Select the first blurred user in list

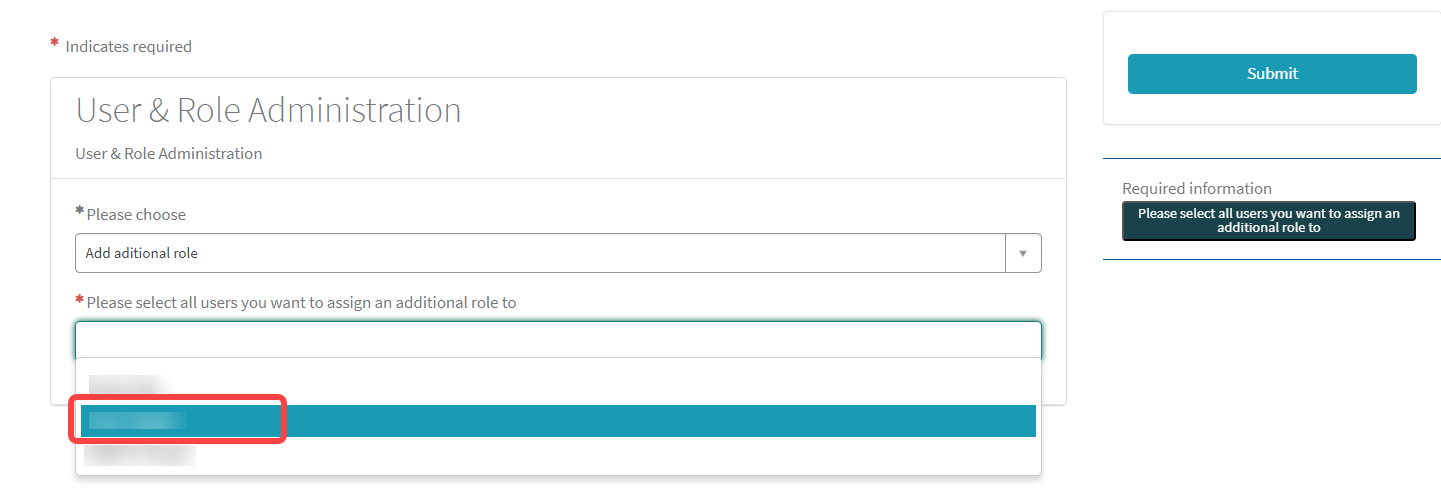click(x=125, y=386)
